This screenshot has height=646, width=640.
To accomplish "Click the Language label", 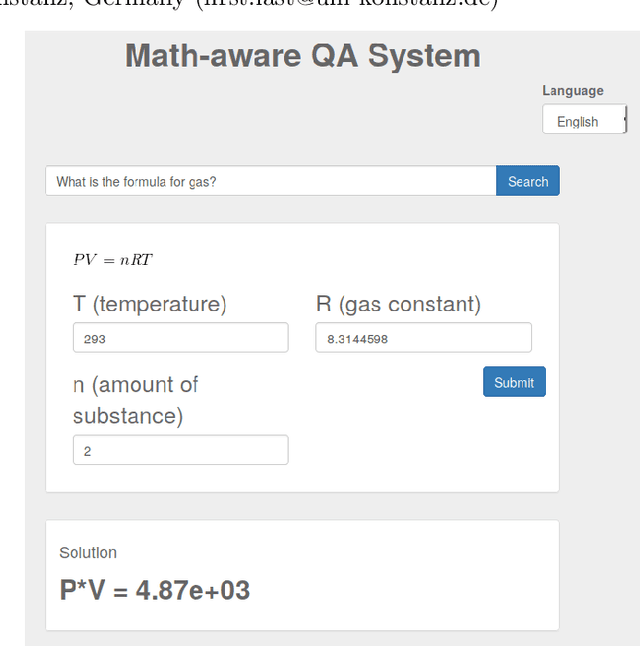I will pyautogui.click(x=573, y=91).
